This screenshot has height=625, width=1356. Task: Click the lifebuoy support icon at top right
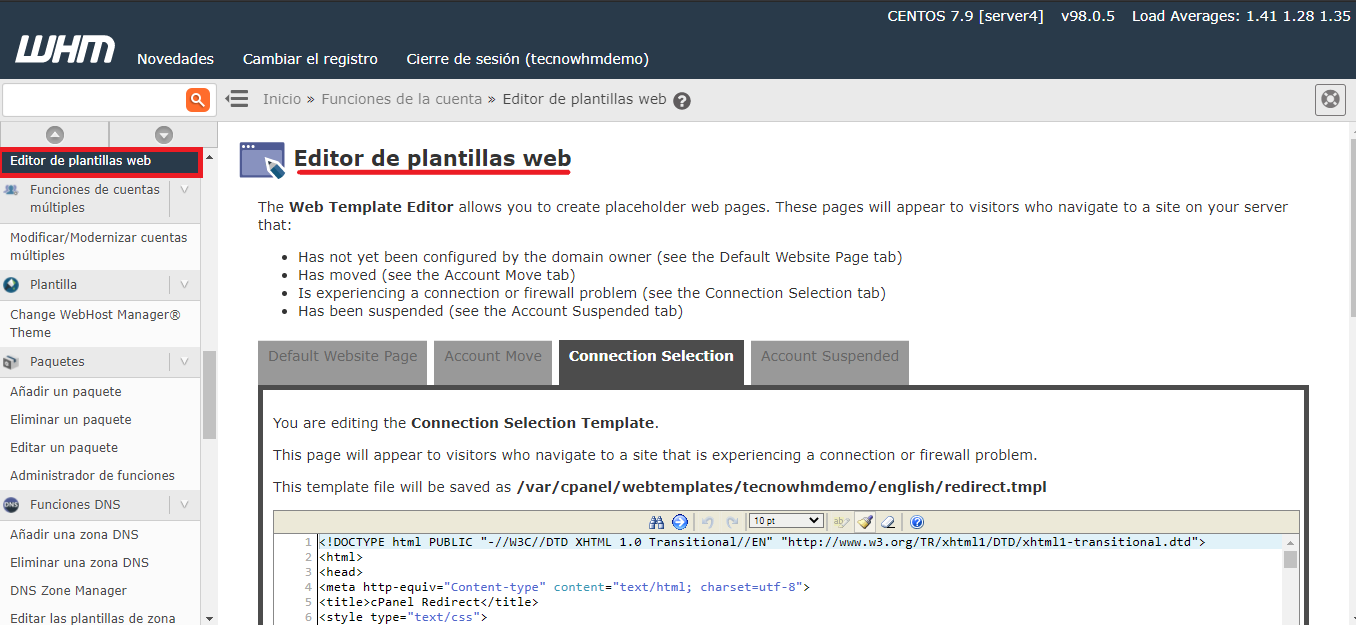tap(1330, 99)
